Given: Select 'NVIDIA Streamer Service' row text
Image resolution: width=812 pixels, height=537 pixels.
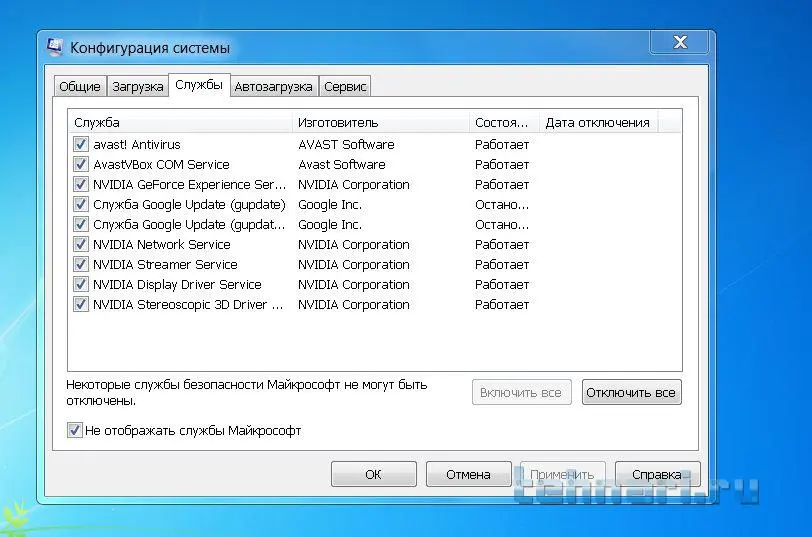Looking at the screenshot, I should coord(165,265).
